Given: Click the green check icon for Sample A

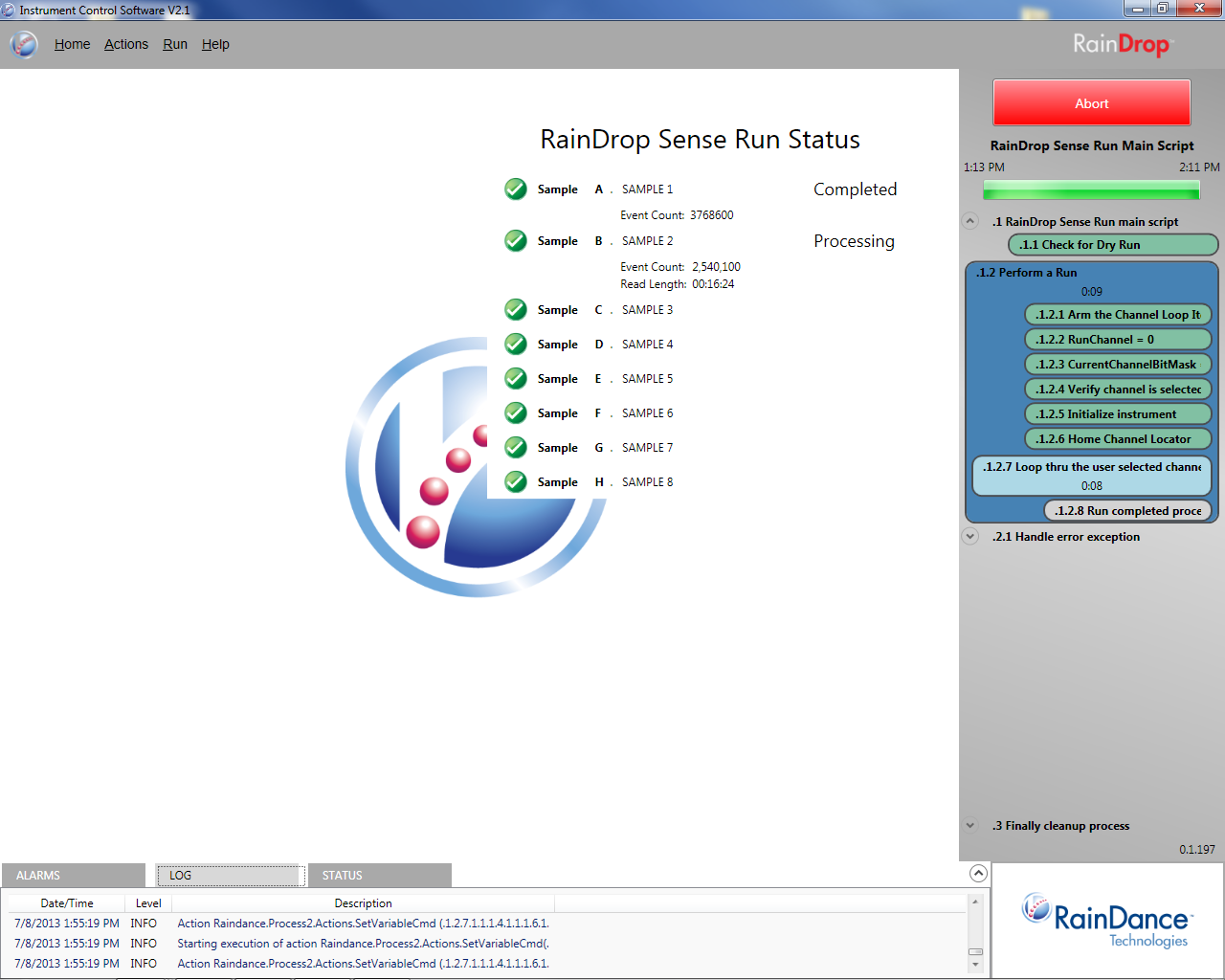Looking at the screenshot, I should tap(516, 189).
